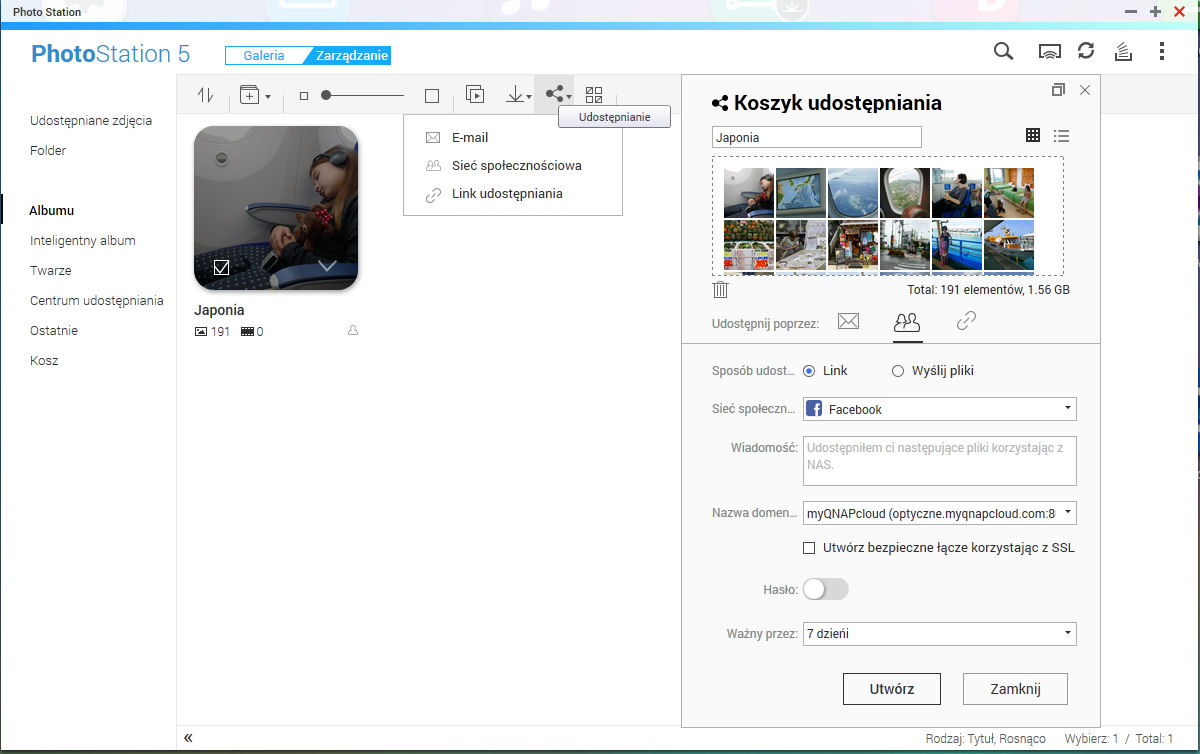Open Udostępniane zdjęcia in sidebar

(x=91, y=121)
